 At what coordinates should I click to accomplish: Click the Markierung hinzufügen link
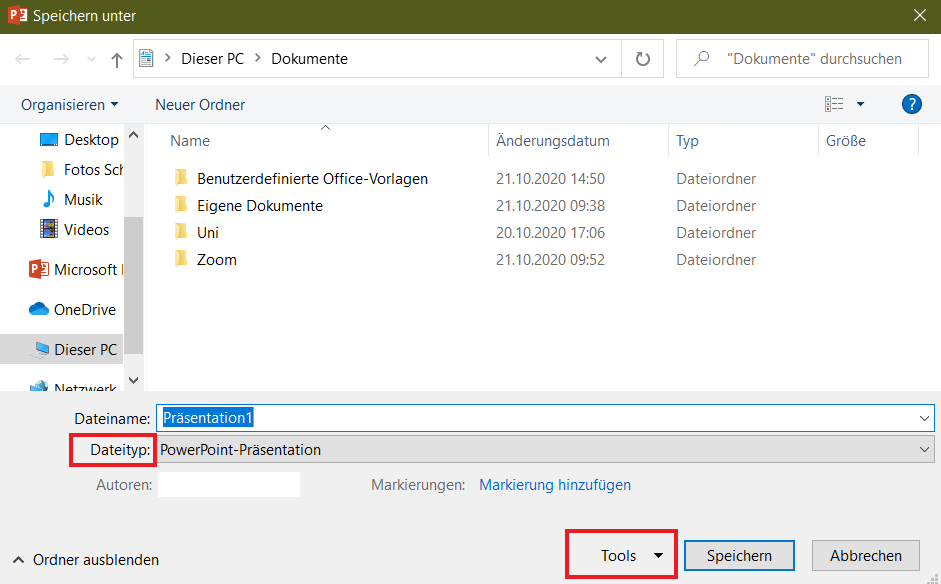pos(555,485)
